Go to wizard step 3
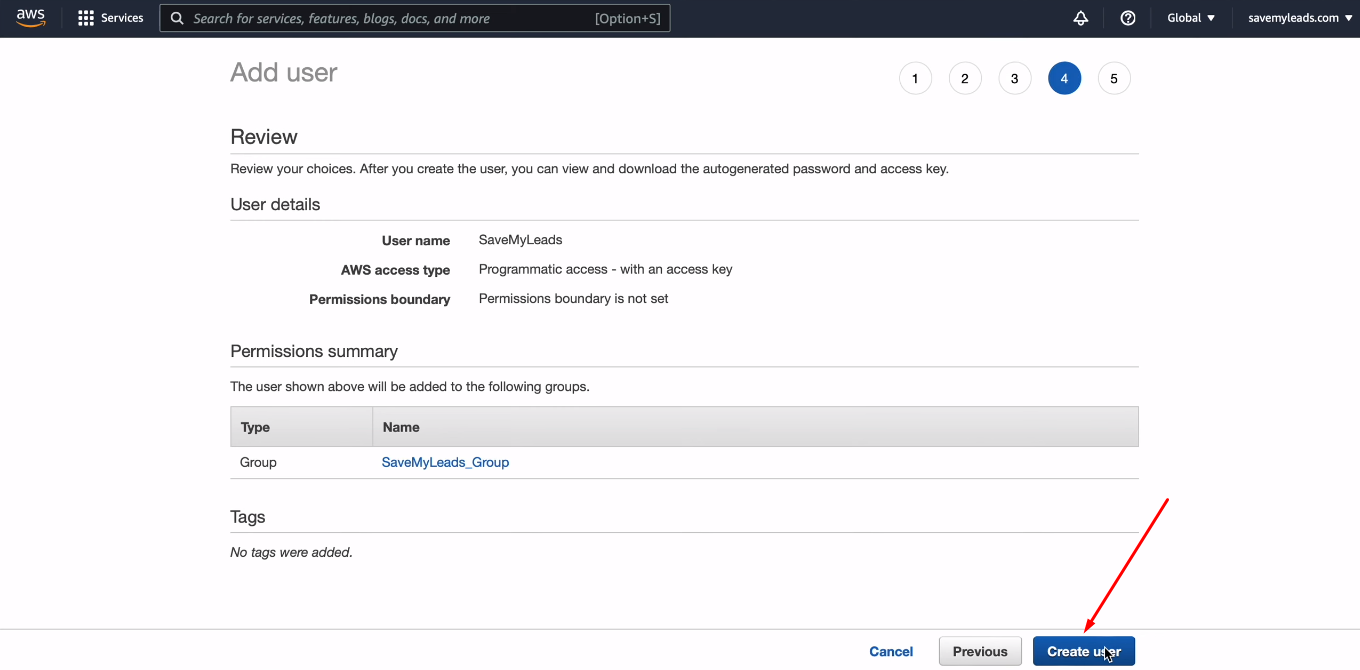This screenshot has height=670, width=1360. [1015, 78]
